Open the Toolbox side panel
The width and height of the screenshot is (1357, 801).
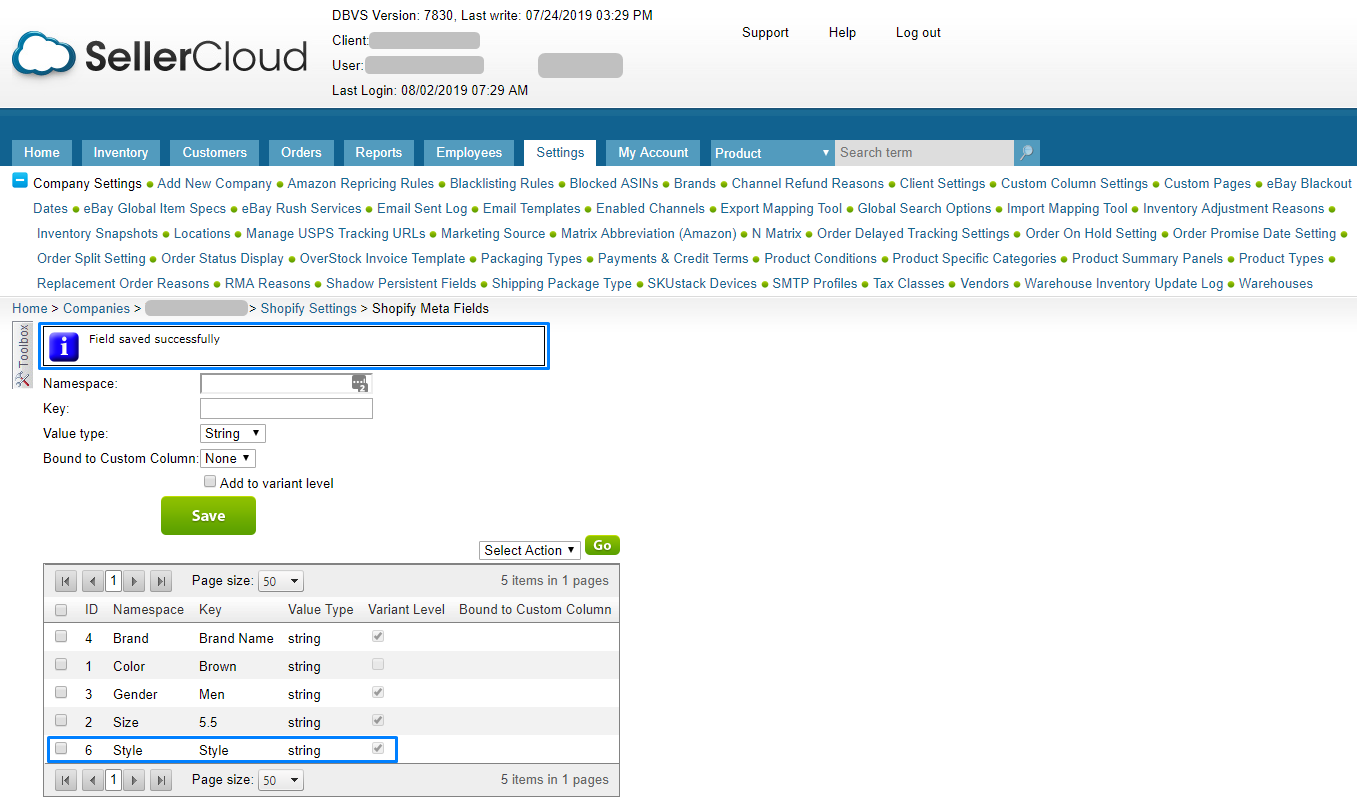click(x=24, y=356)
